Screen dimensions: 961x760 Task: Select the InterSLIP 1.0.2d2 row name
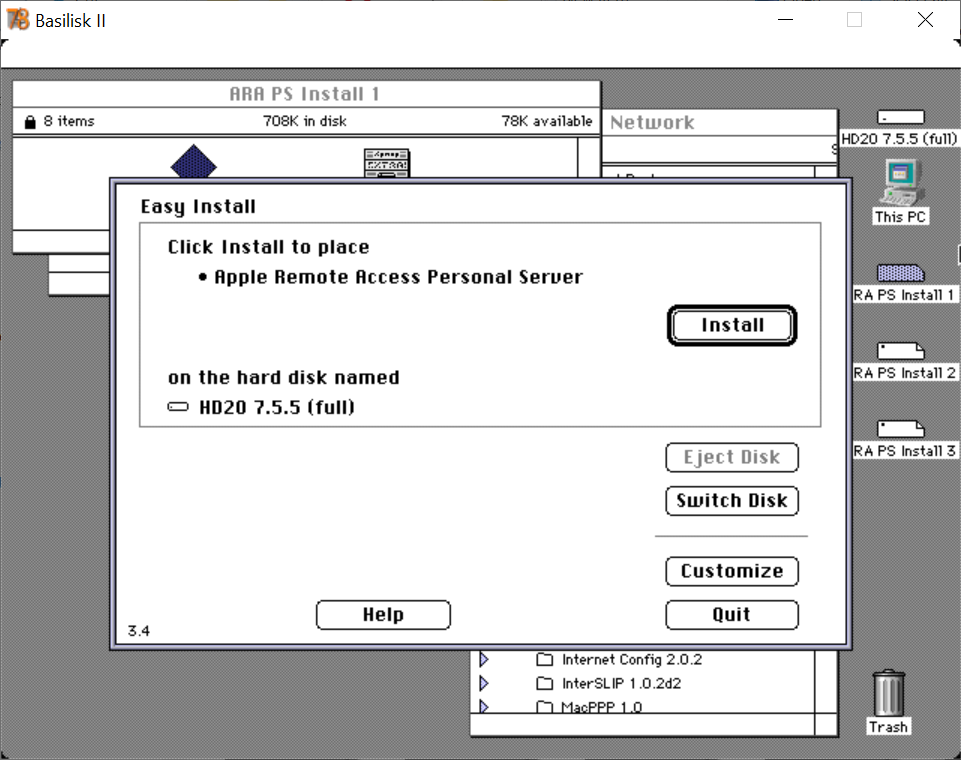621,683
